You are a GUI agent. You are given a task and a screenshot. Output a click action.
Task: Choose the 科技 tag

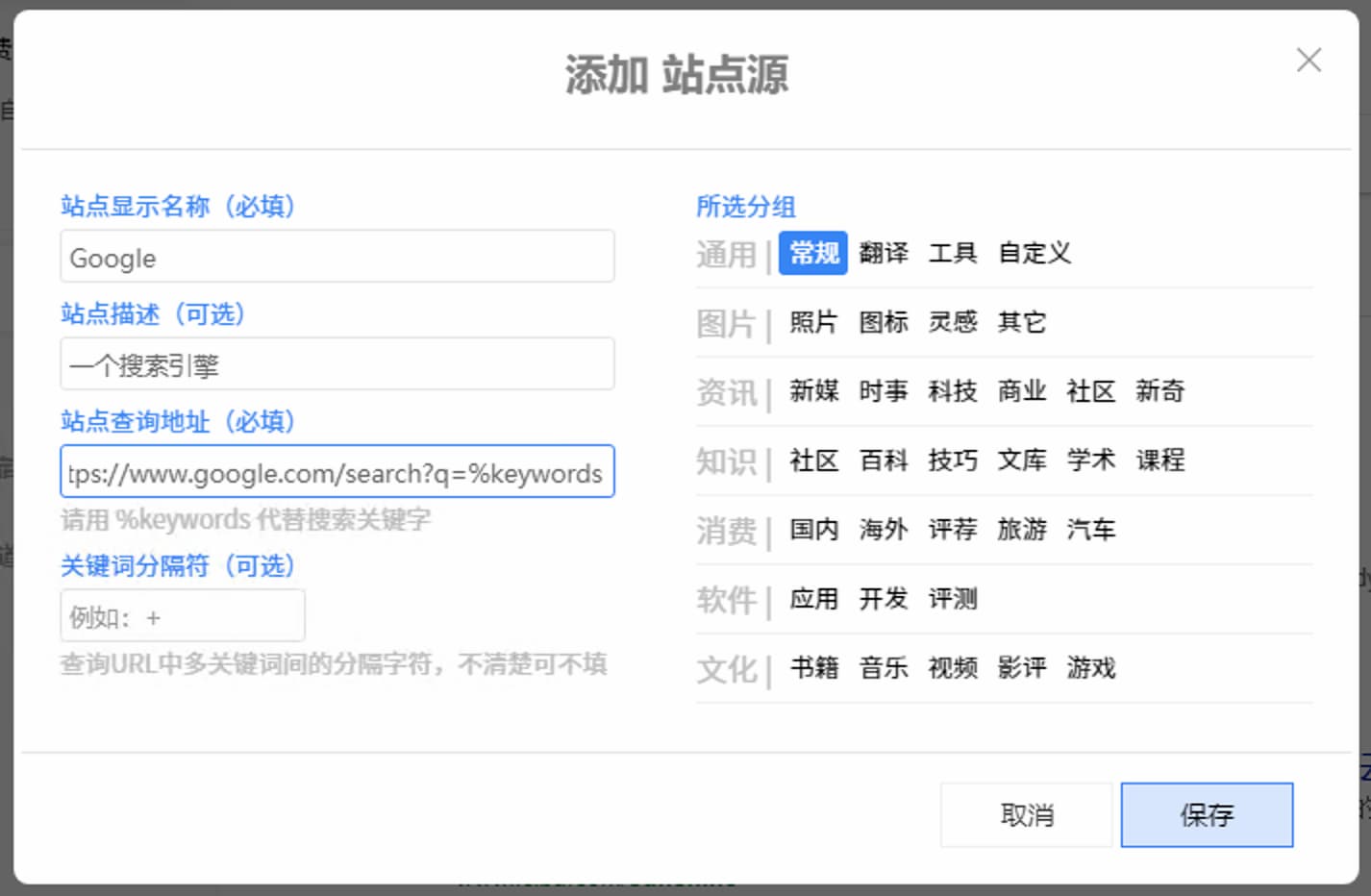953,391
